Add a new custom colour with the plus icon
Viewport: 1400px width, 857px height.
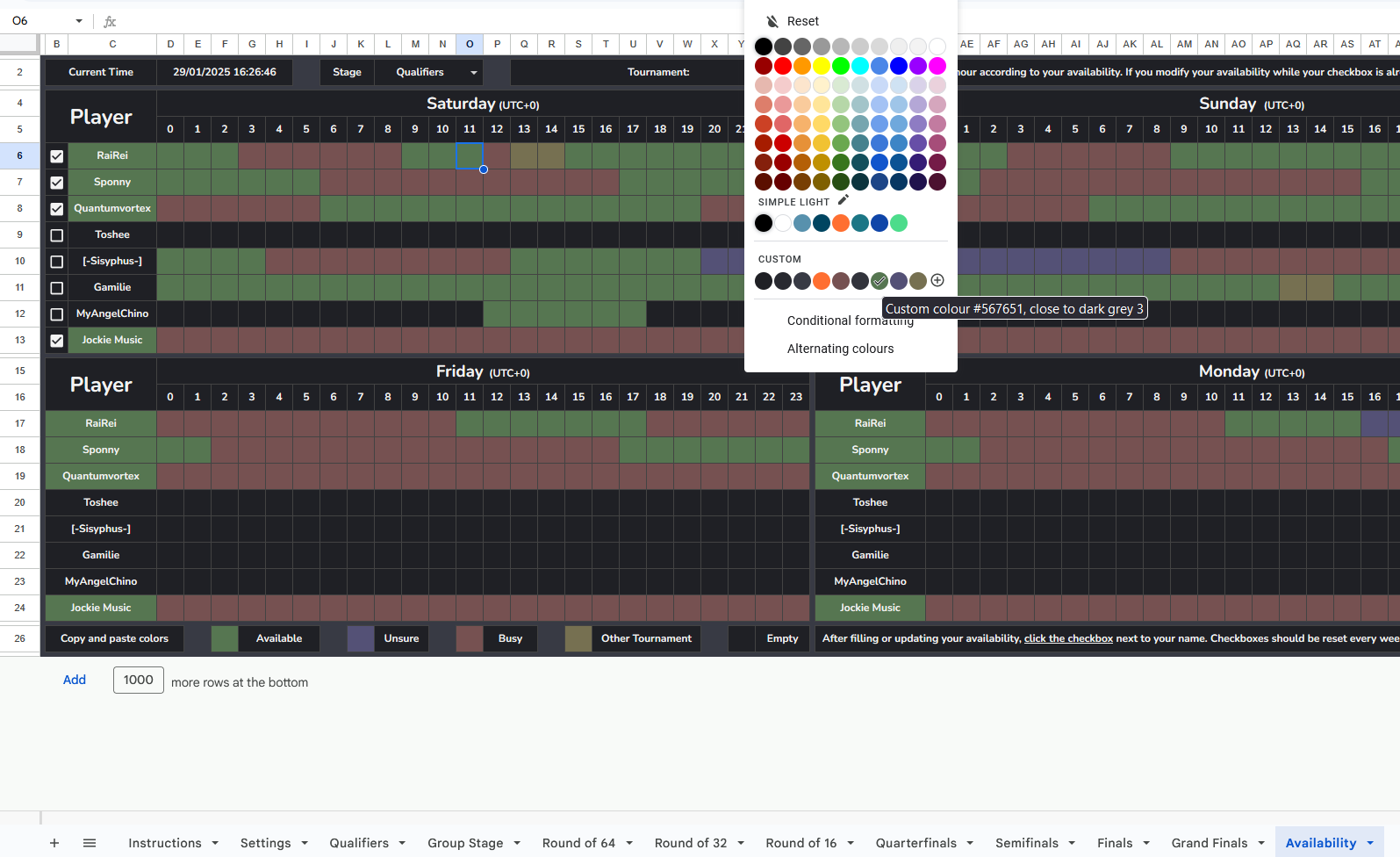tap(937, 280)
